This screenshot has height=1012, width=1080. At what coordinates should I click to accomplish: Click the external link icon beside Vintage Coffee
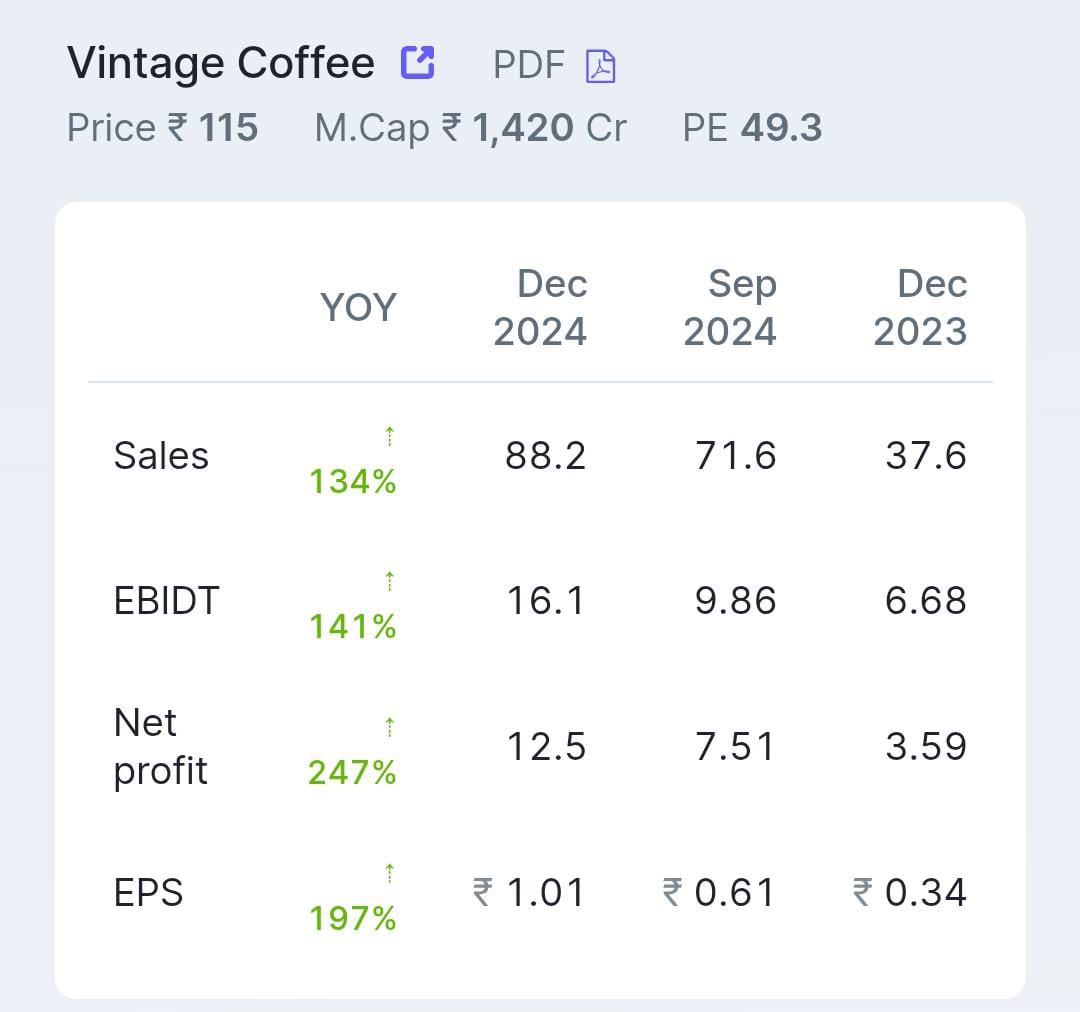click(x=419, y=61)
